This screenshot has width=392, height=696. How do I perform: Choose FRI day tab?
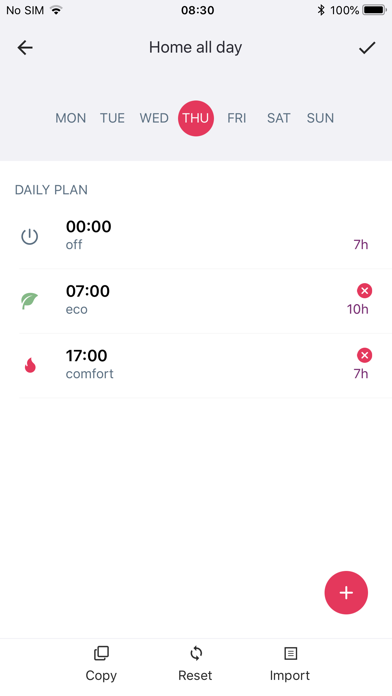(x=237, y=118)
